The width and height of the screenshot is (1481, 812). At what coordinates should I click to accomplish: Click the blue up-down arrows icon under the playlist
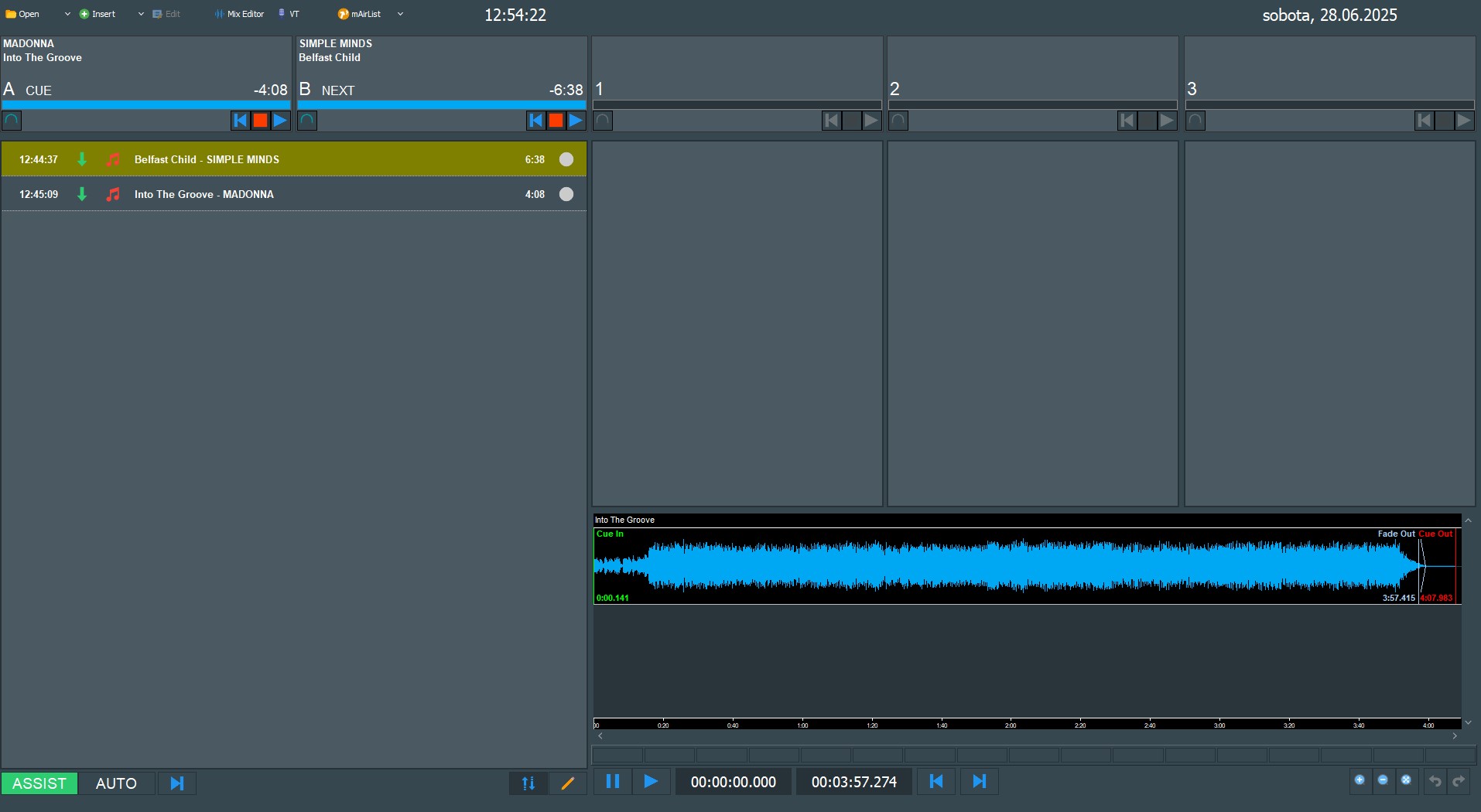point(528,783)
